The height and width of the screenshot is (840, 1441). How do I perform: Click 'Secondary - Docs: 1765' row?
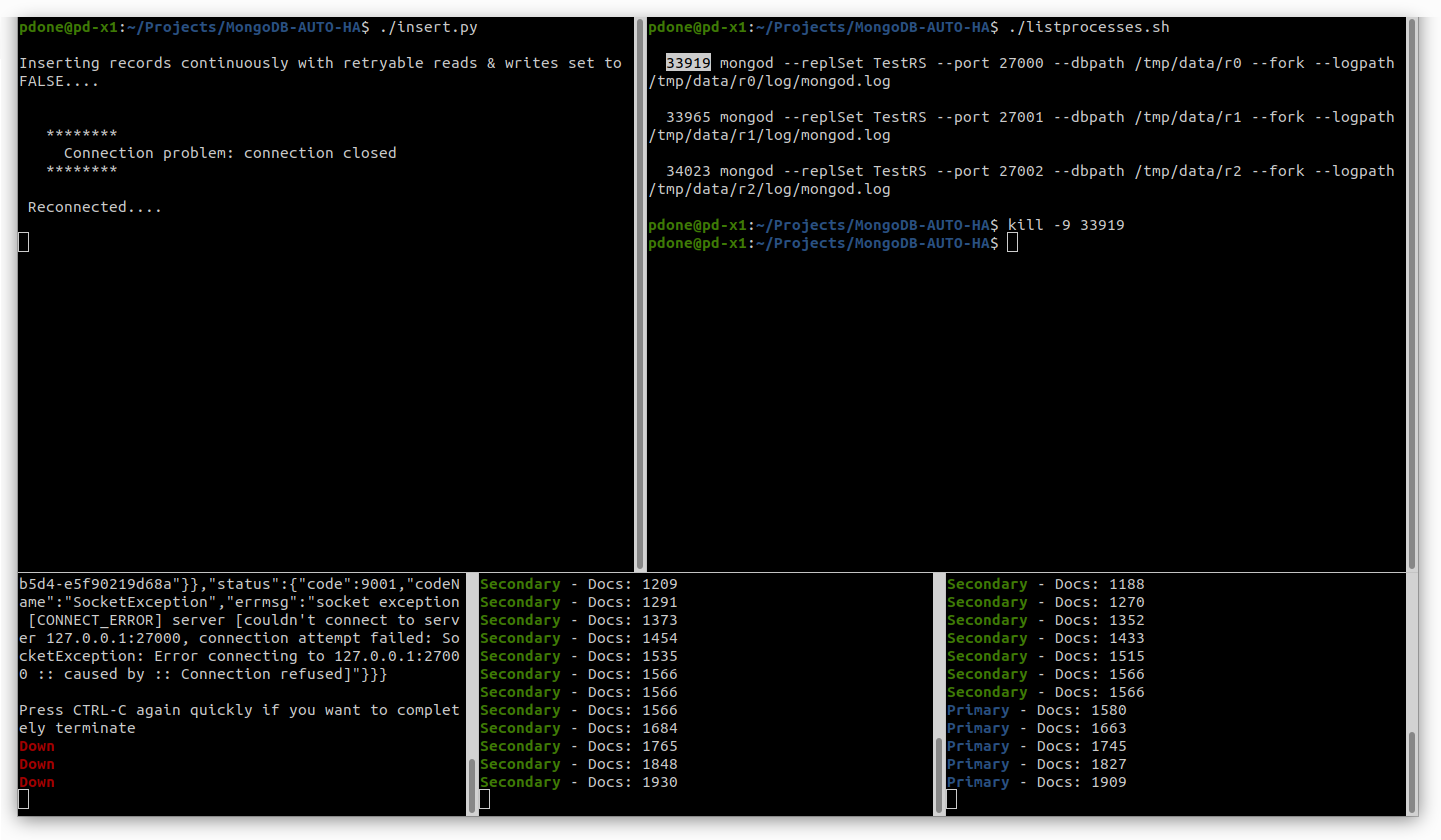pos(579,746)
